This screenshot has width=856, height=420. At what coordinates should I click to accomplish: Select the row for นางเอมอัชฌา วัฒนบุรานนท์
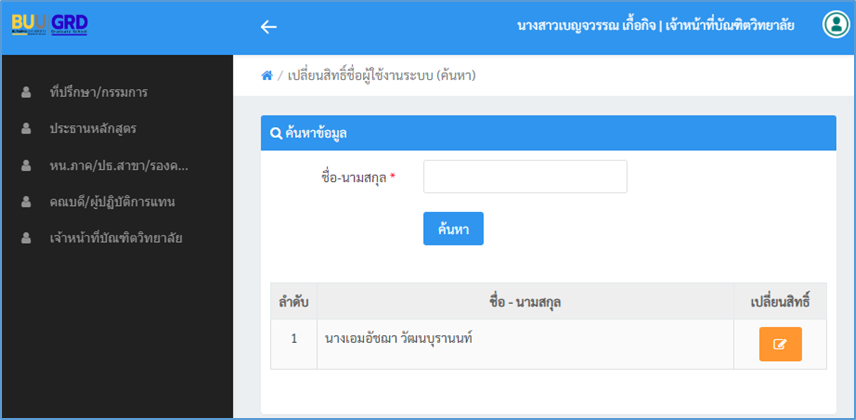pyautogui.click(x=398, y=339)
